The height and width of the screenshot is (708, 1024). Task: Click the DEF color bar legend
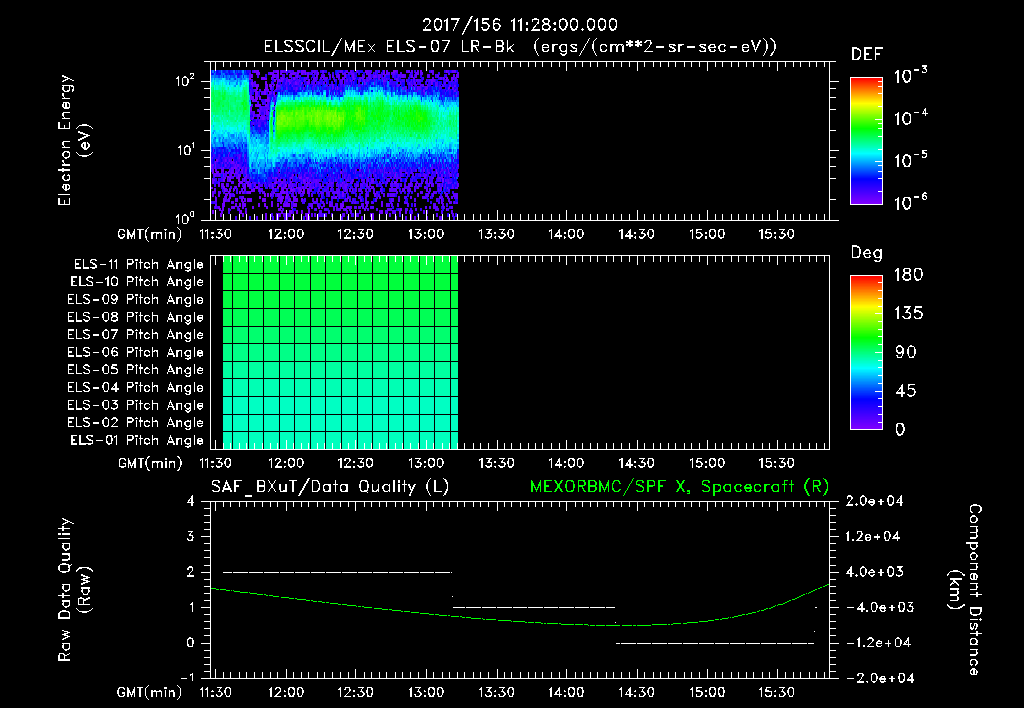pos(866,140)
